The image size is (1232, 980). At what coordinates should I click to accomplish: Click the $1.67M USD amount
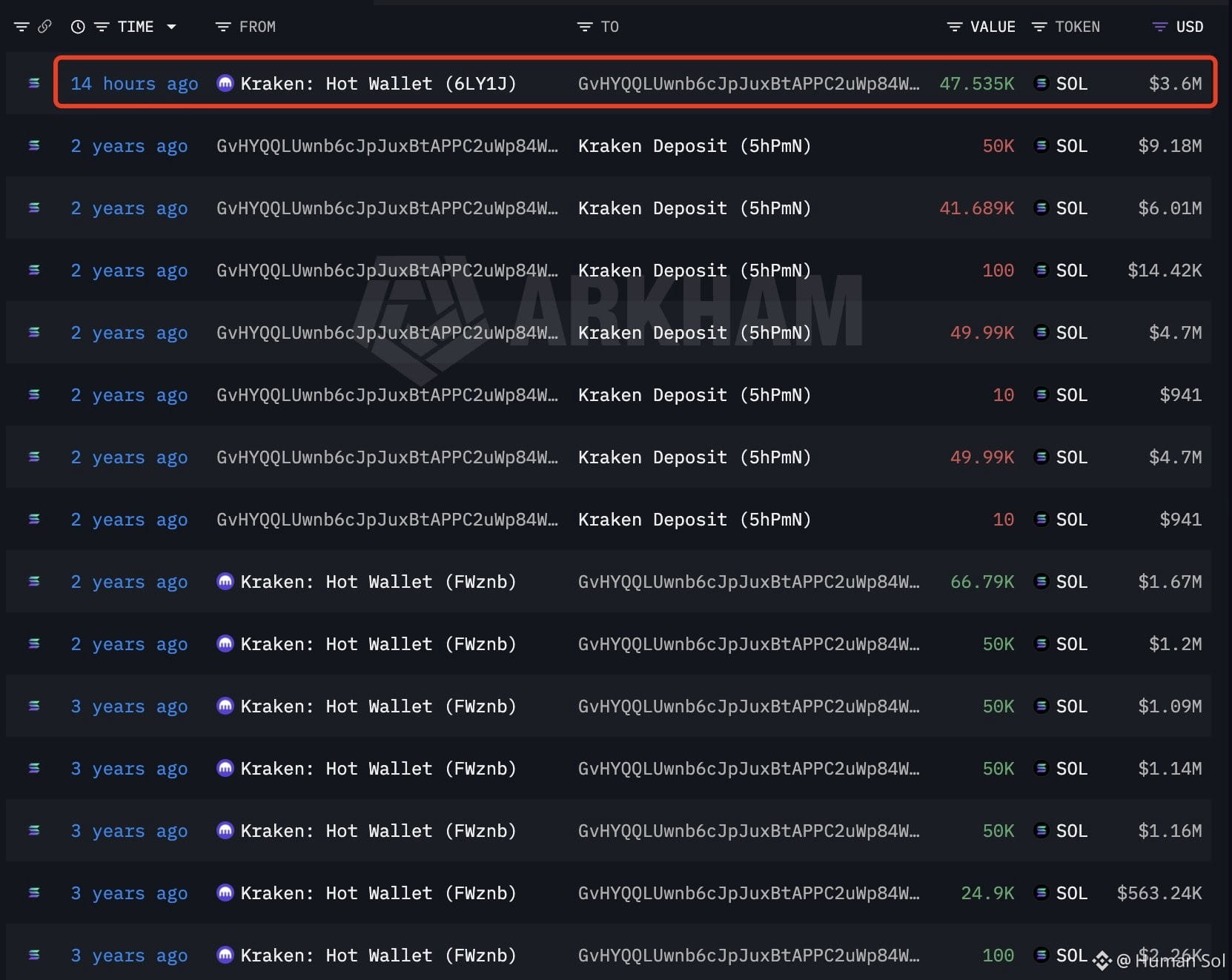(x=1170, y=582)
